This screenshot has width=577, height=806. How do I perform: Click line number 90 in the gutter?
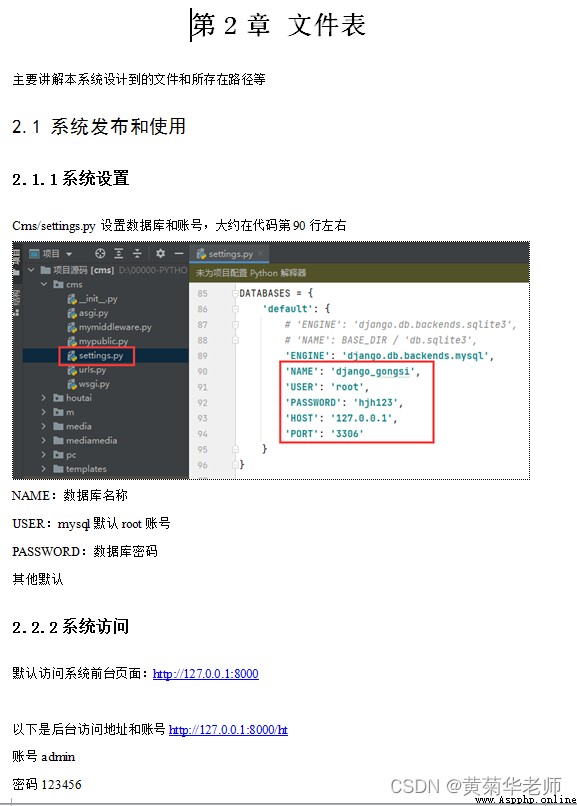202,372
